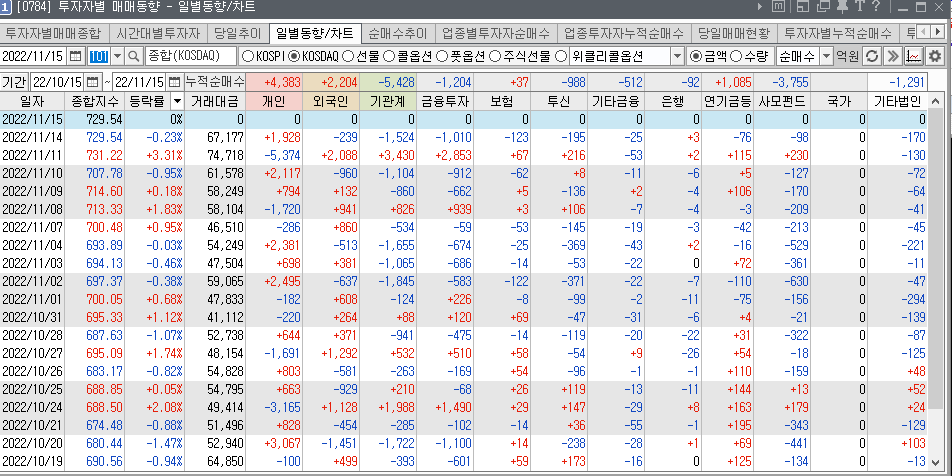This screenshot has width=952, height=476.
Task: Open the 위클리콜옵션 dropdown arrow
Action: click(679, 56)
